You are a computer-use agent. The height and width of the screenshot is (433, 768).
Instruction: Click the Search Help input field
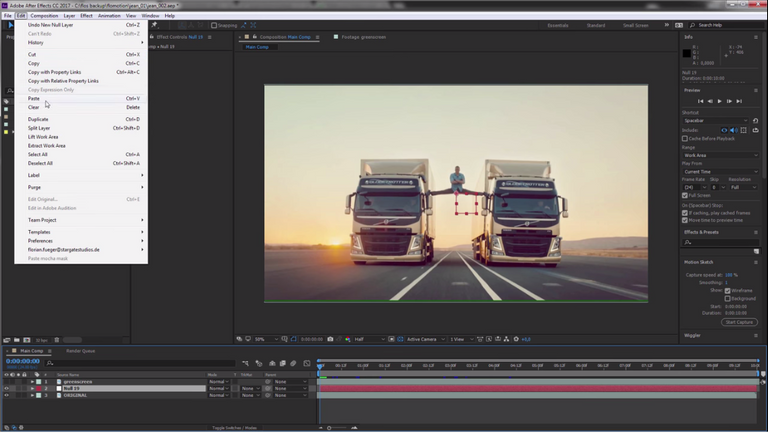point(727,25)
